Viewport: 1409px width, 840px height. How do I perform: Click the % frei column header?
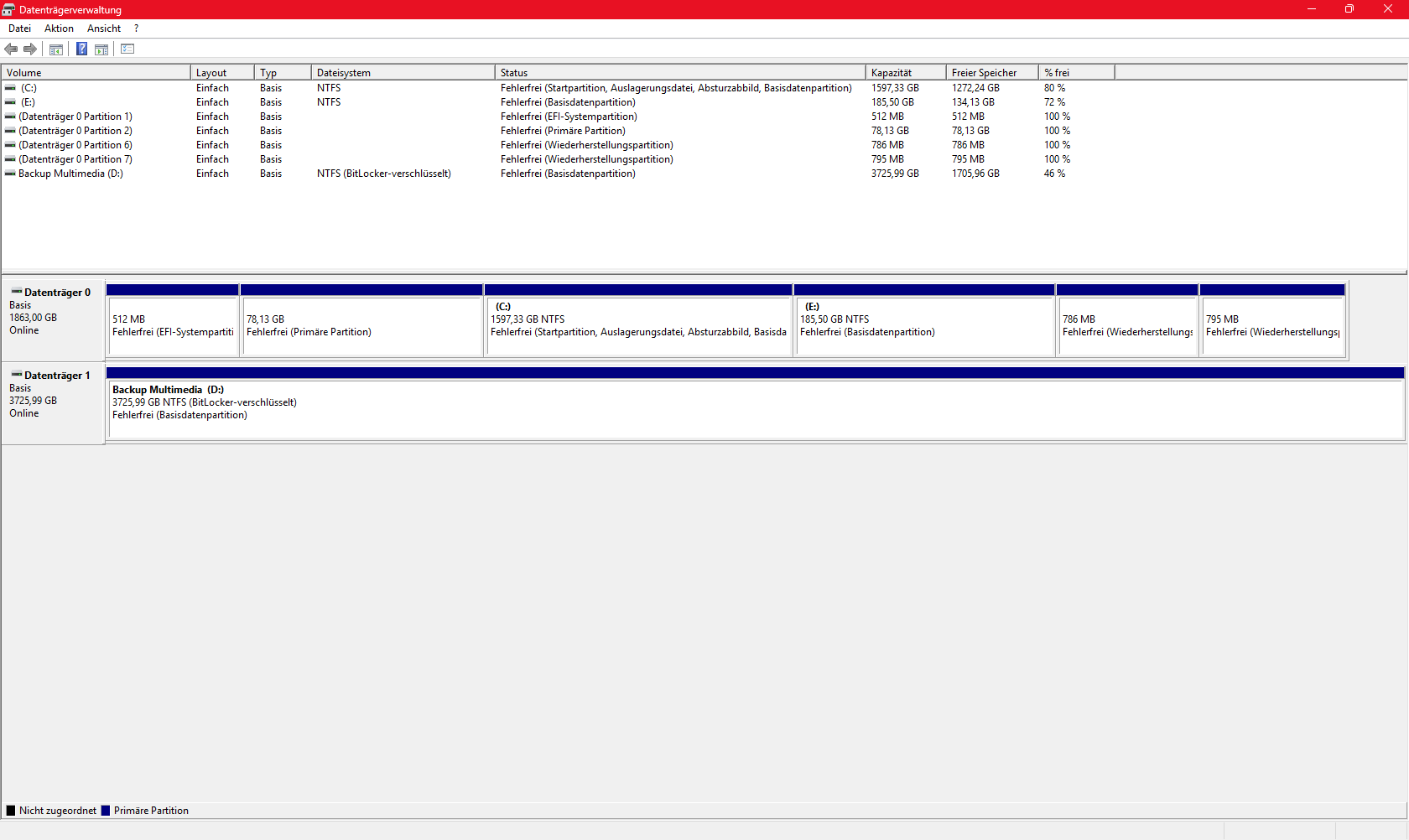(1077, 73)
